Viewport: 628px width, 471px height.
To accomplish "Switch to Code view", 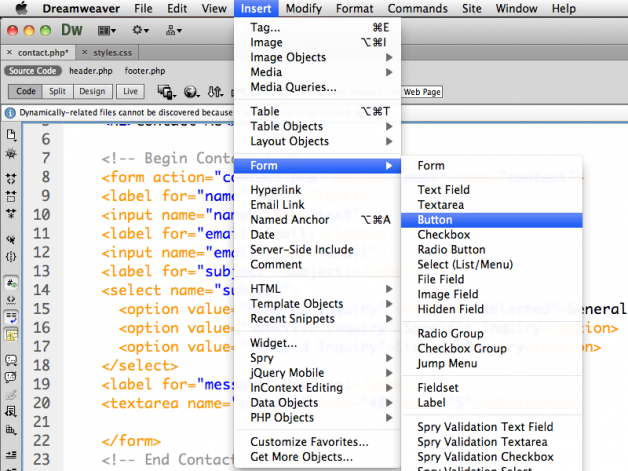I will click(26, 92).
